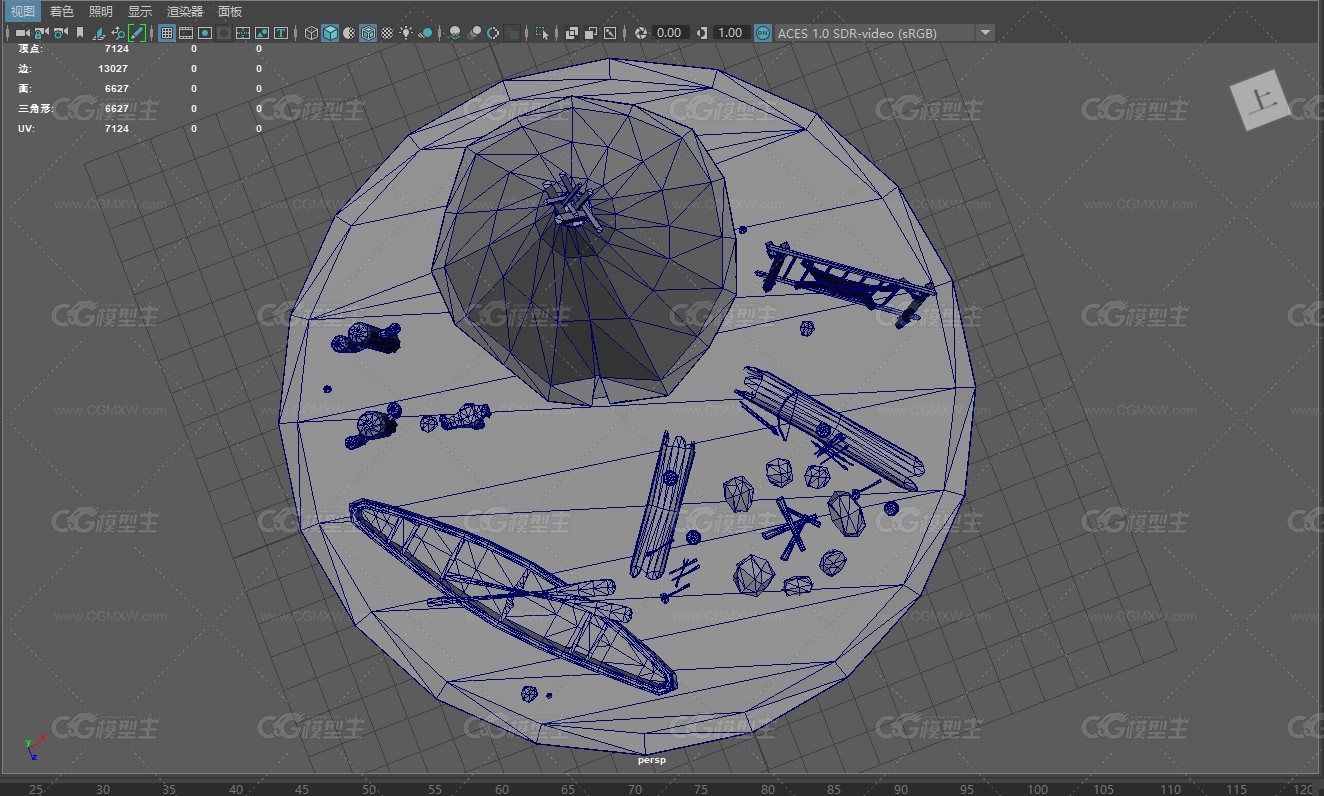Toggle the Resolution Gate icon
The height and width of the screenshot is (796, 1324).
pos(205,33)
